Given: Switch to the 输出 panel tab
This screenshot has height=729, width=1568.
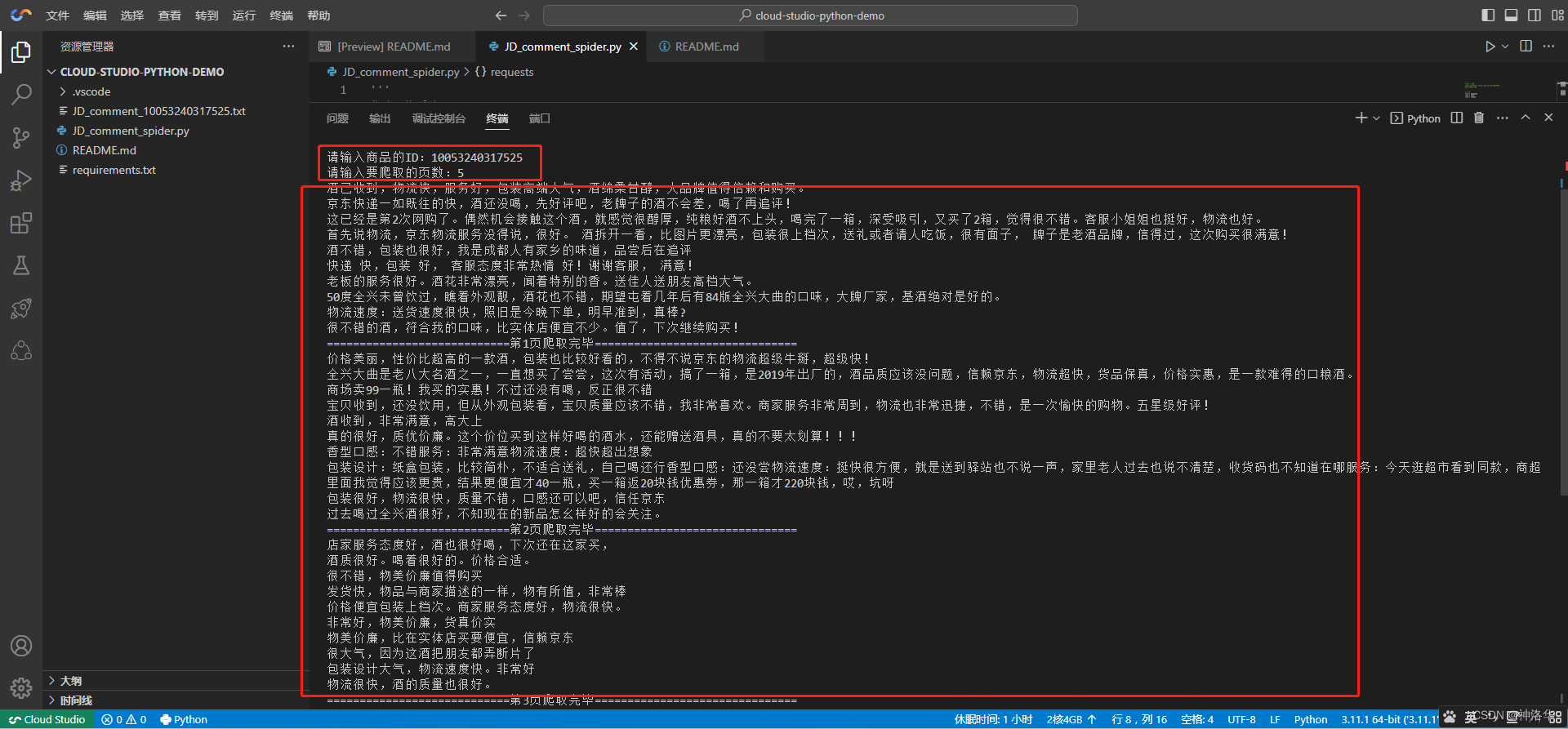Looking at the screenshot, I should point(380,118).
